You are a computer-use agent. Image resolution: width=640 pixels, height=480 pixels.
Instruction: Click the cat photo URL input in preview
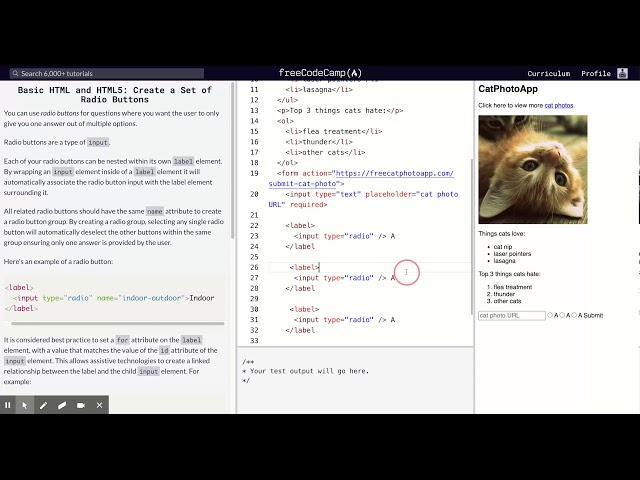pyautogui.click(x=512, y=316)
